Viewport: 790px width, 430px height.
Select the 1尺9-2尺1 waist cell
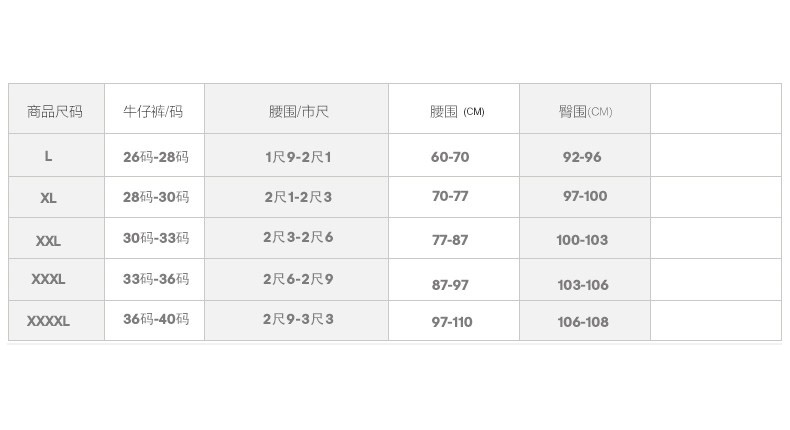click(x=298, y=157)
